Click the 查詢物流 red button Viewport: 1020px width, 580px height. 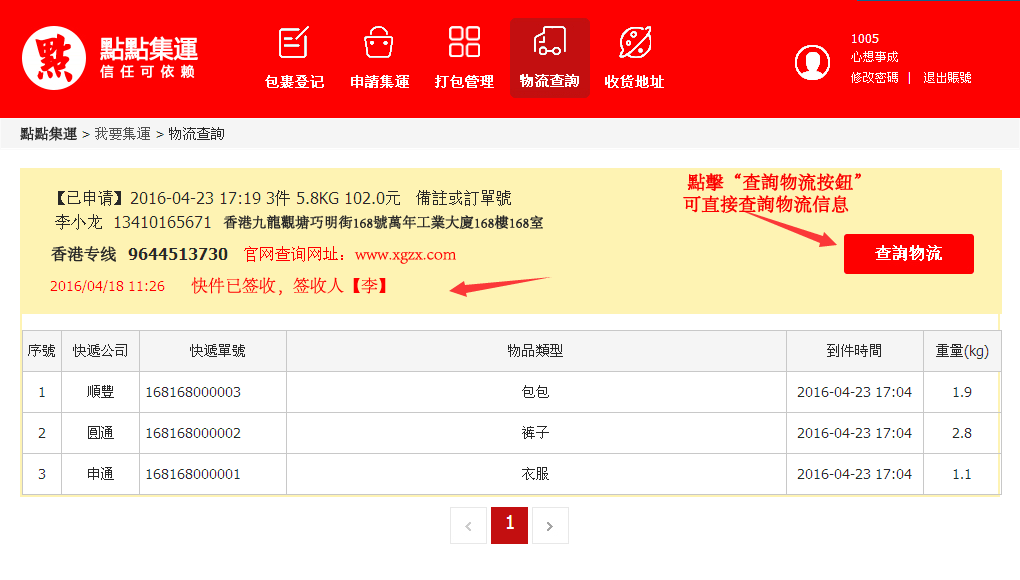909,254
